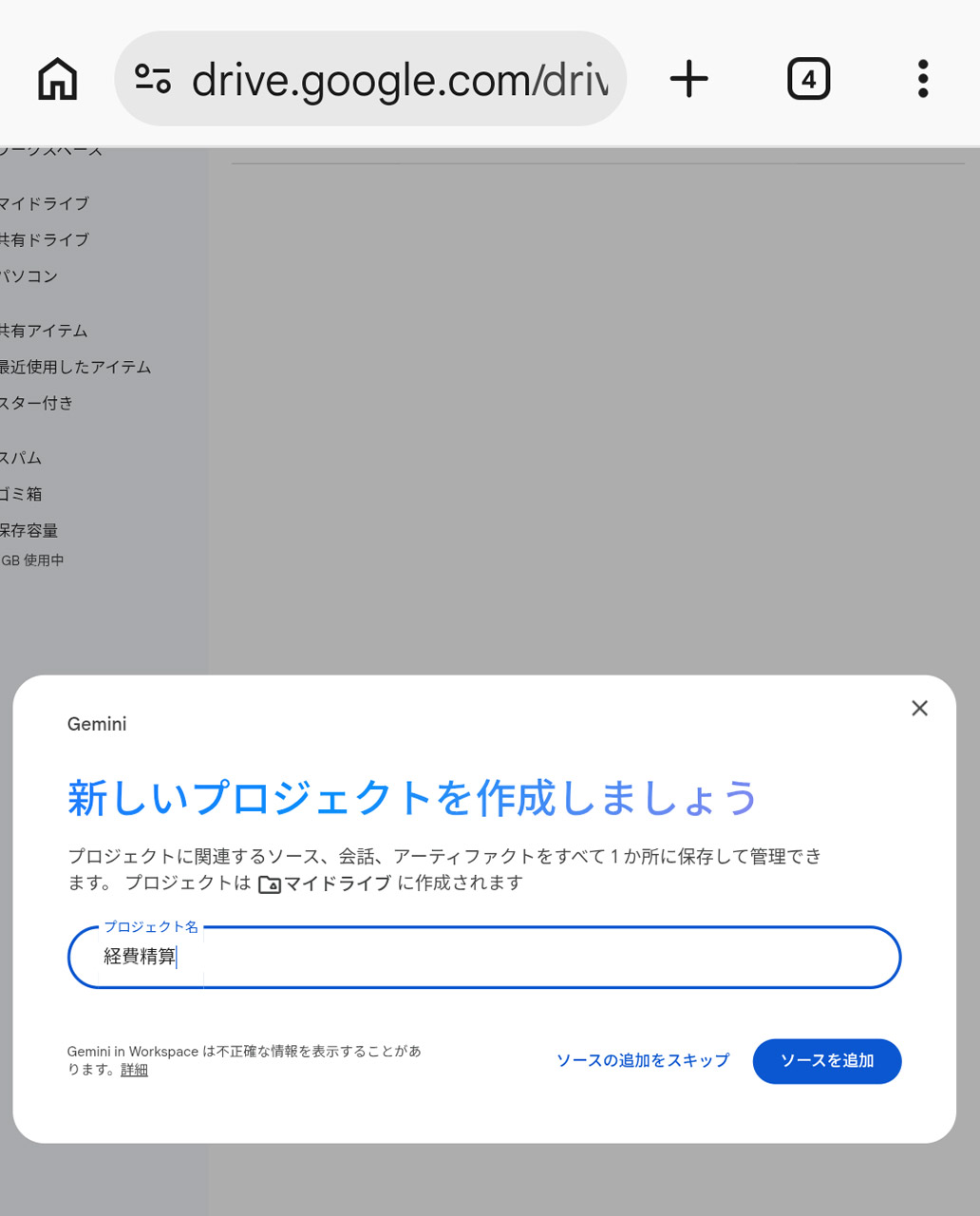Select マイドライブ in the sidebar
The height and width of the screenshot is (1216, 980).
45,203
